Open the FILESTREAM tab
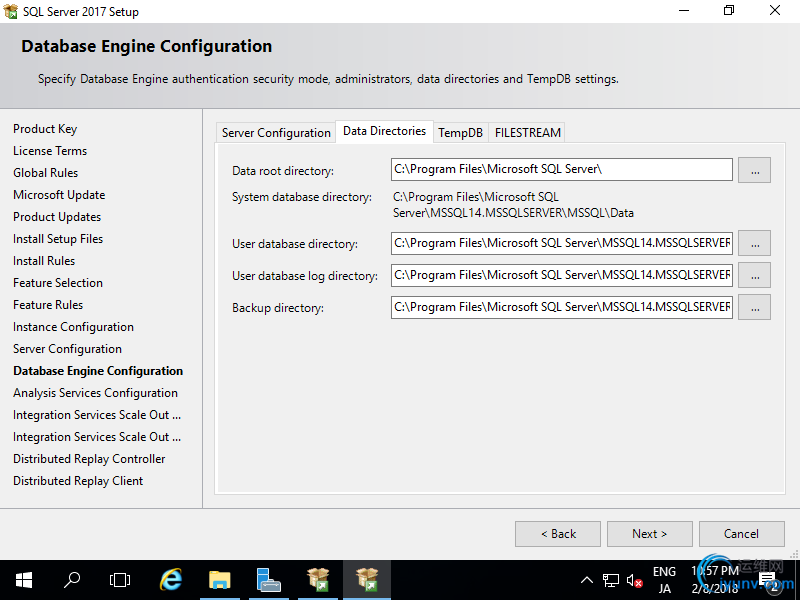Screen dimensions: 800x600 pyautogui.click(x=528, y=133)
